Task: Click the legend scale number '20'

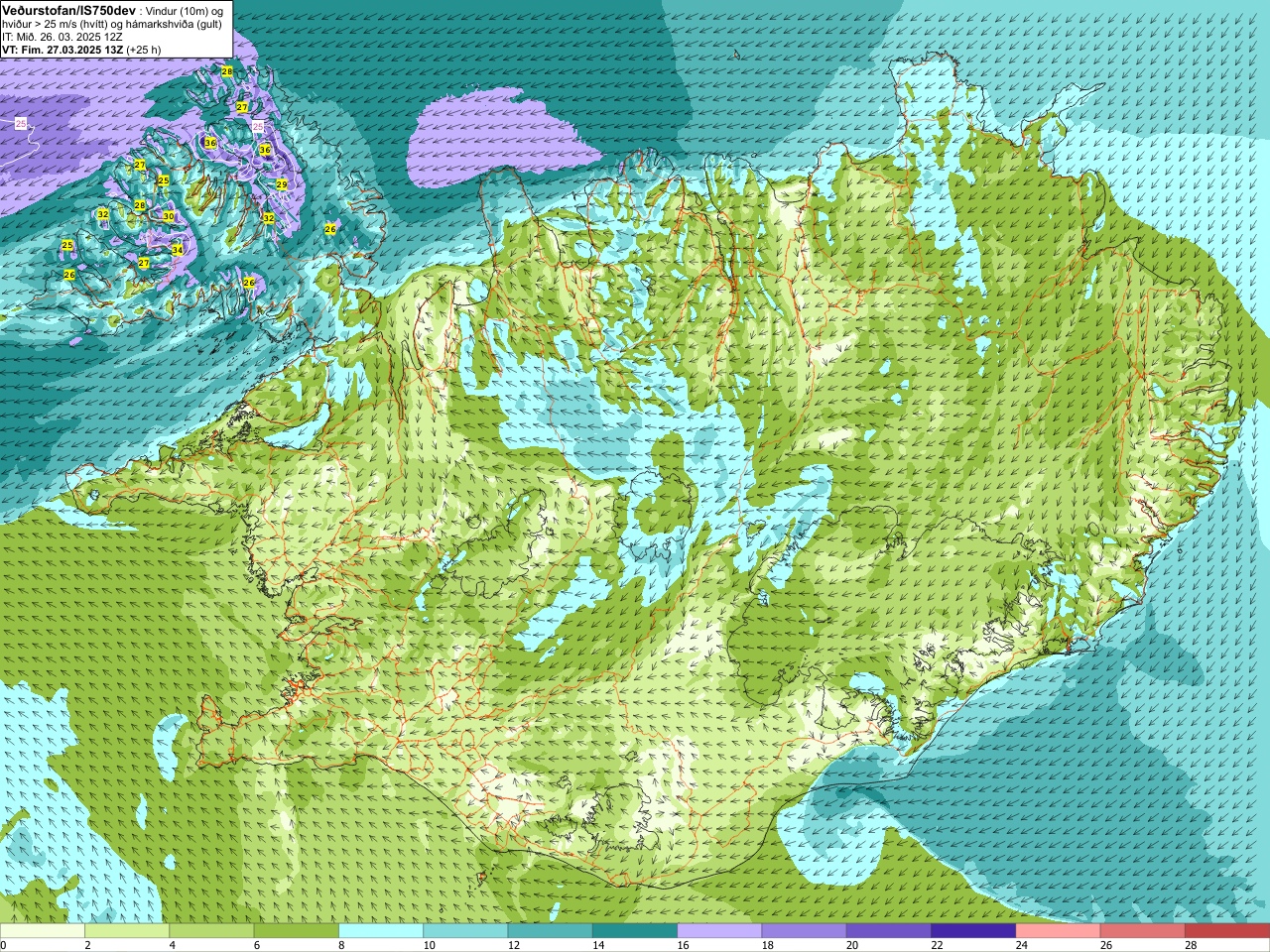Action: (x=852, y=945)
